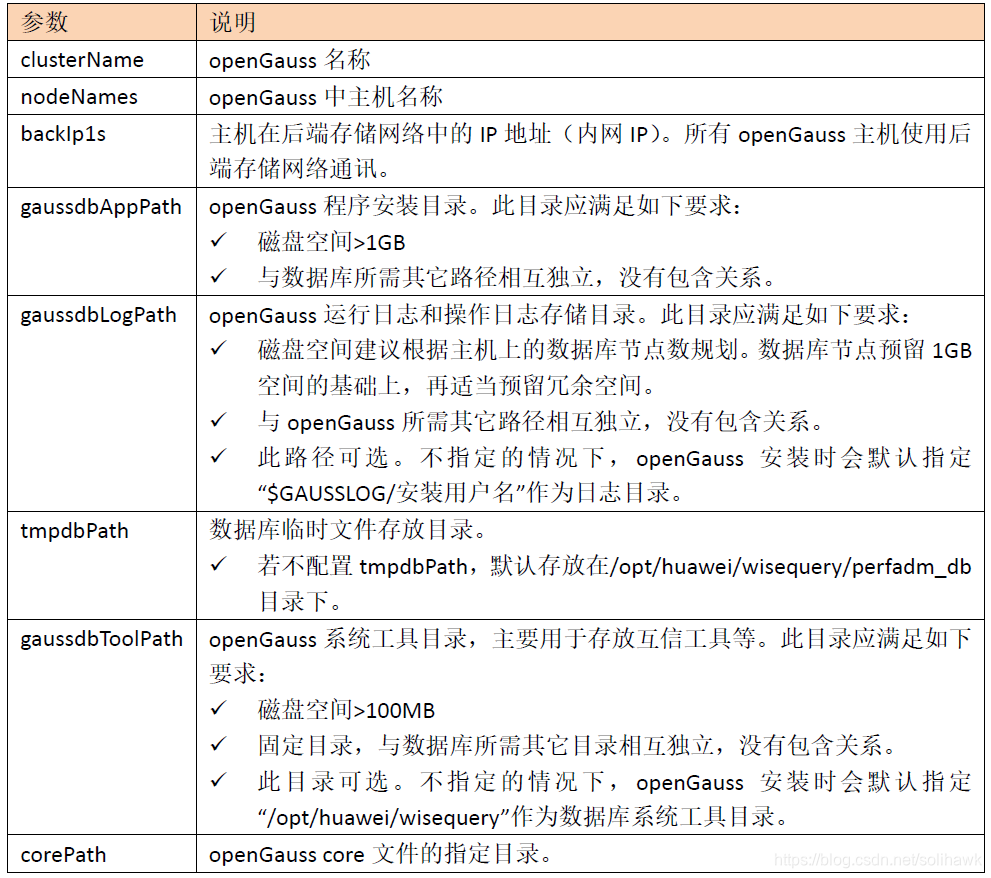Click the line '端存储网络通讯。'
Viewport: 991px width, 878px height.
point(300,169)
